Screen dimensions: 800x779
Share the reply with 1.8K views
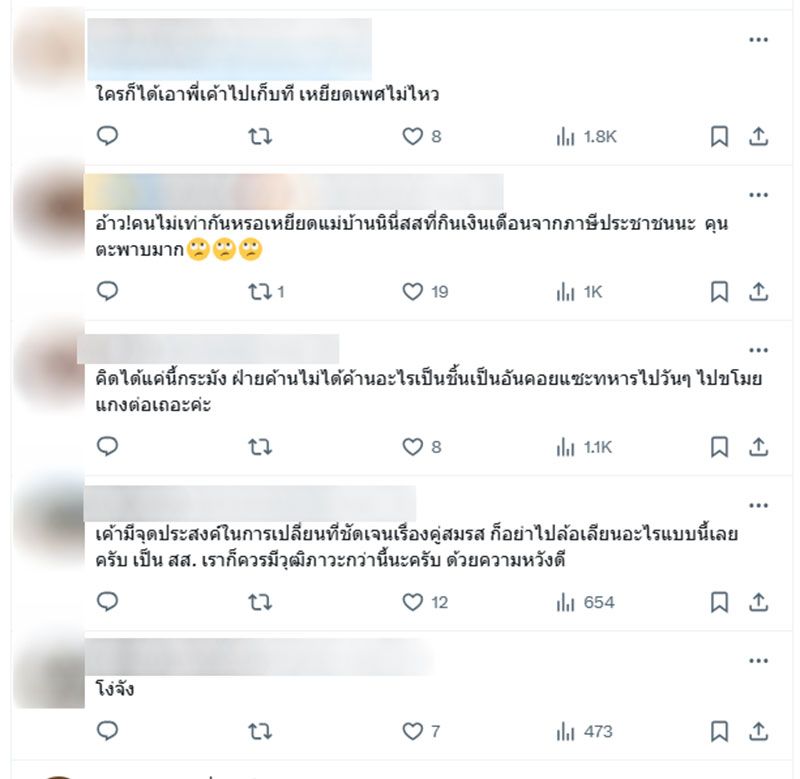click(x=758, y=136)
